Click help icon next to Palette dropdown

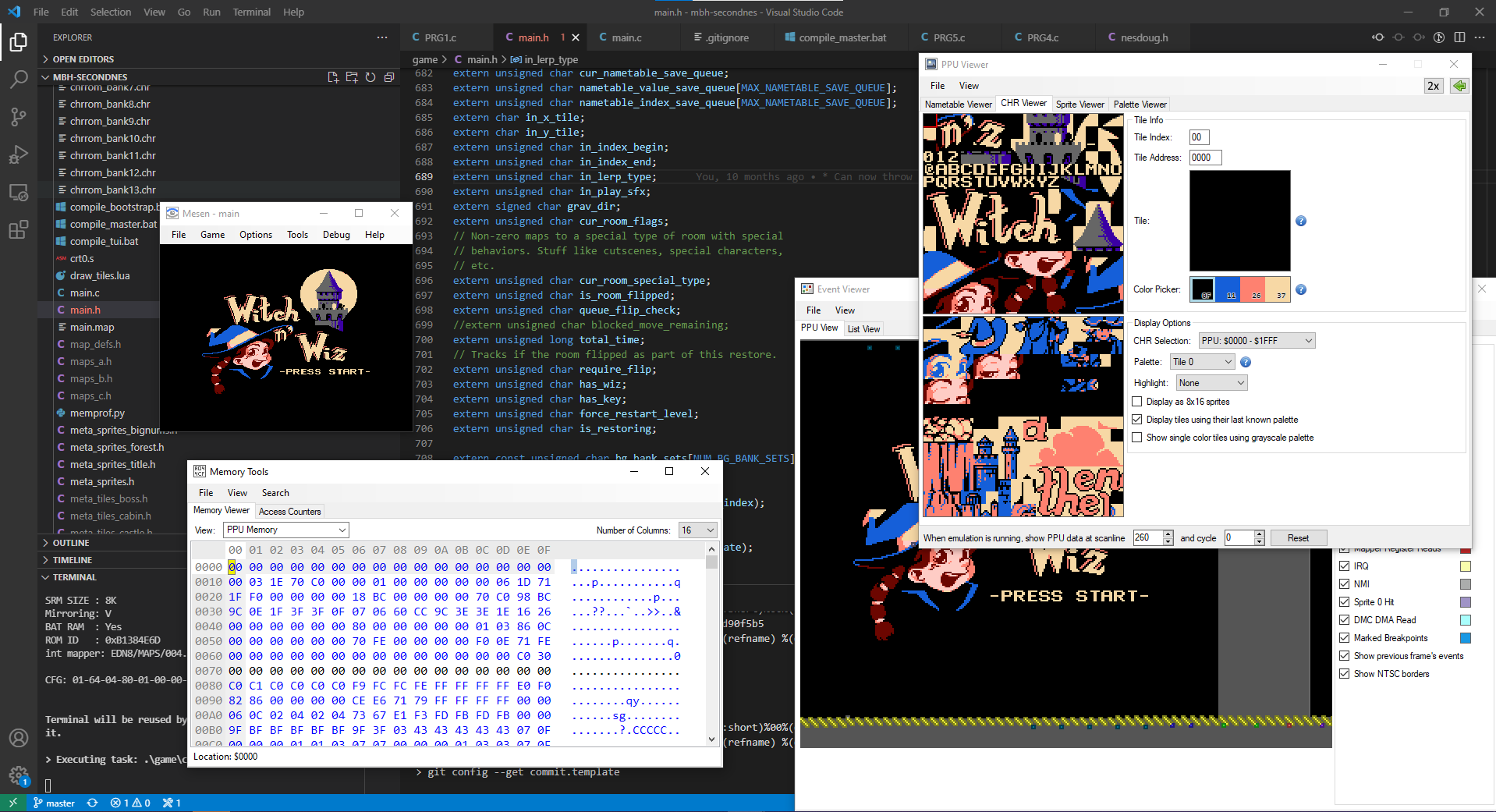[x=1246, y=362]
